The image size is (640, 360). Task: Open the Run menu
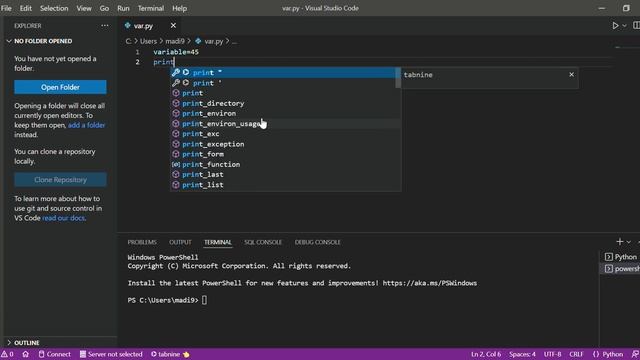123,8
